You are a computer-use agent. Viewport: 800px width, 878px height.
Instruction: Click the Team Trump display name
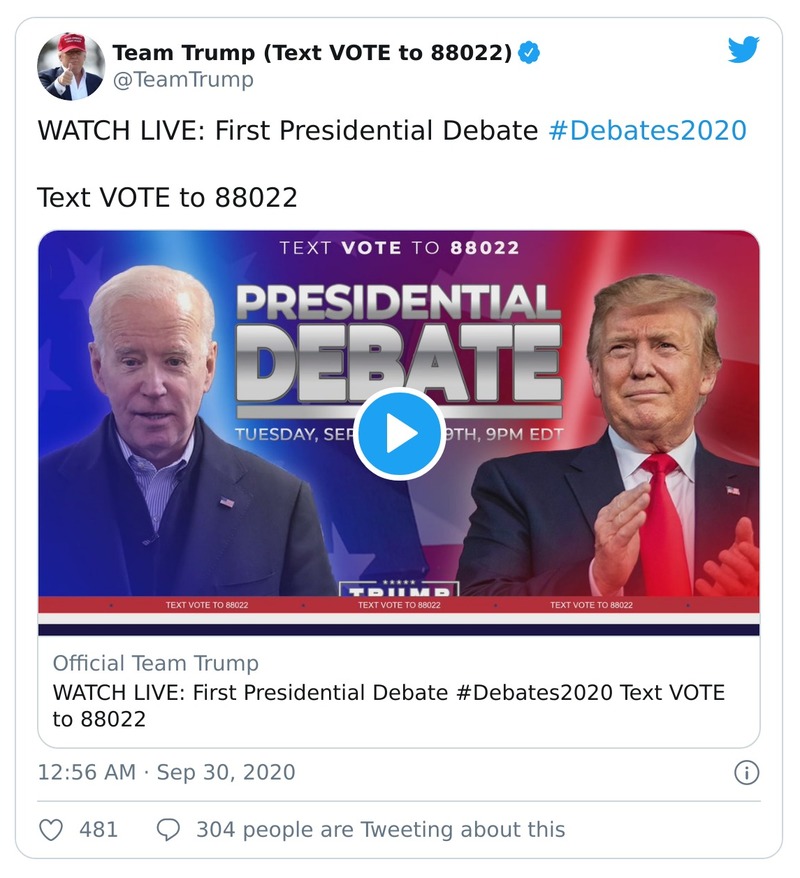click(x=311, y=53)
